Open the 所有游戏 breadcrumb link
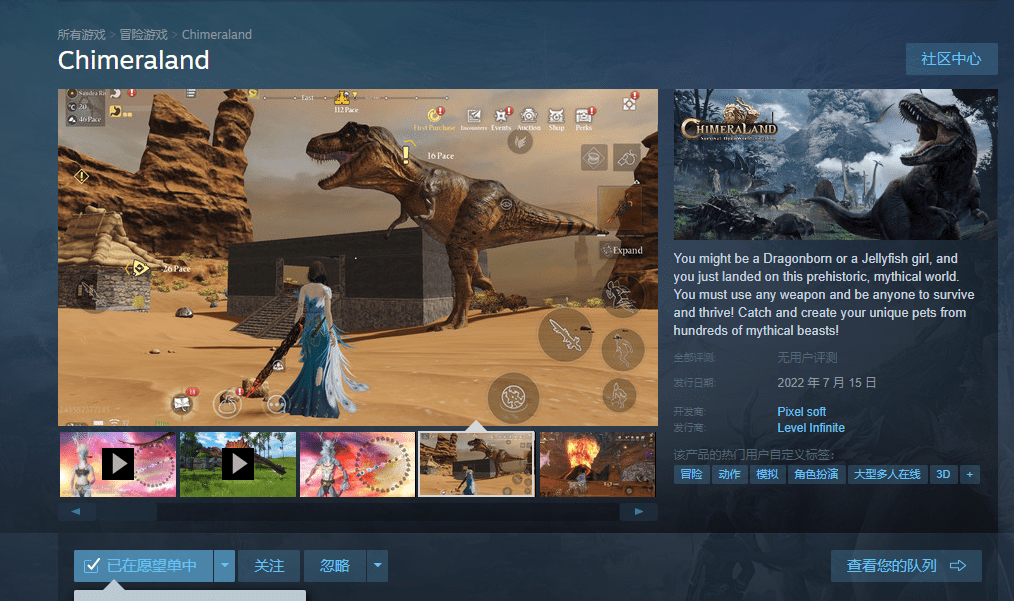The height and width of the screenshot is (601, 1014). coord(81,35)
